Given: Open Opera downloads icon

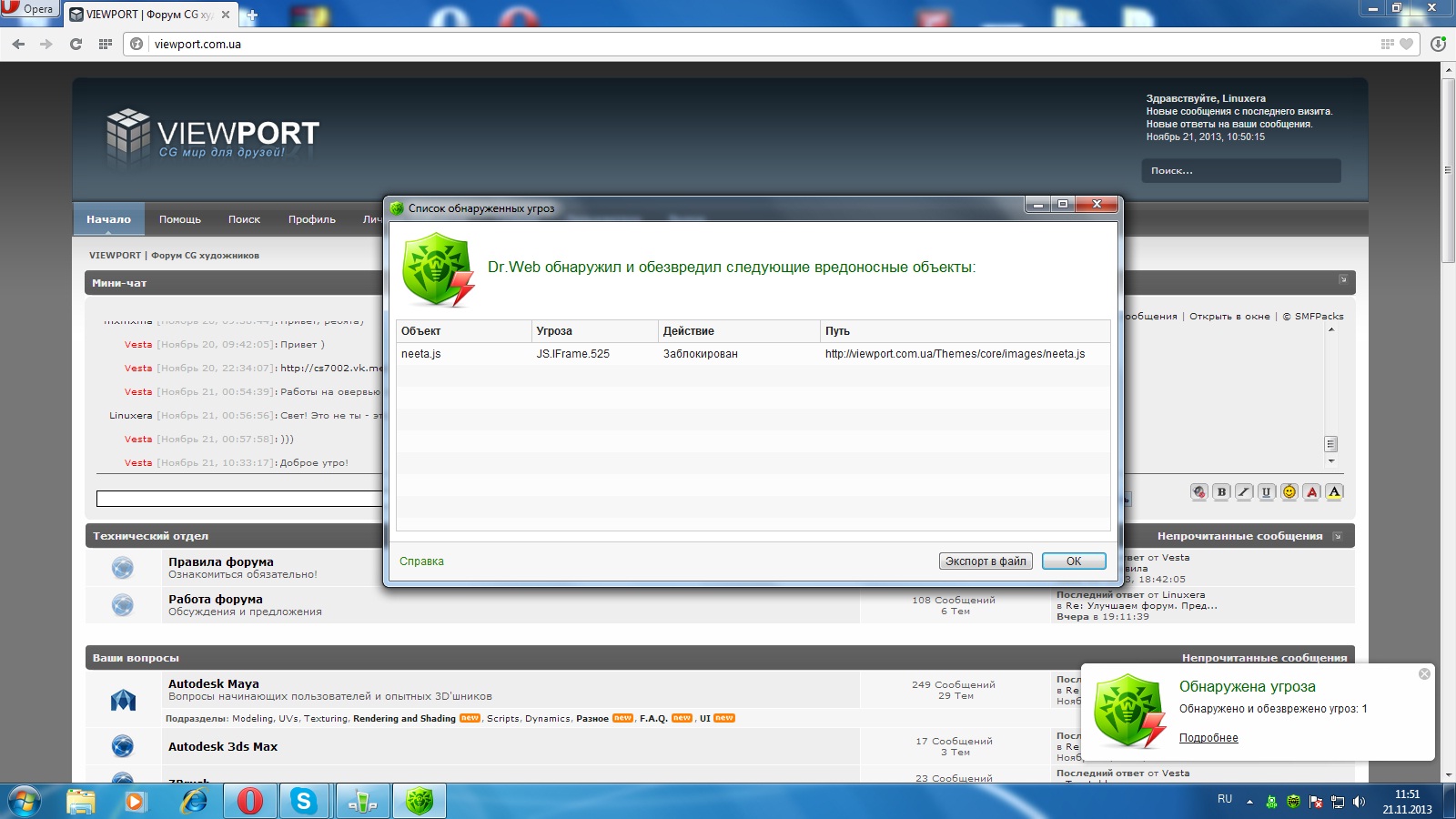Looking at the screenshot, I should 1439,44.
